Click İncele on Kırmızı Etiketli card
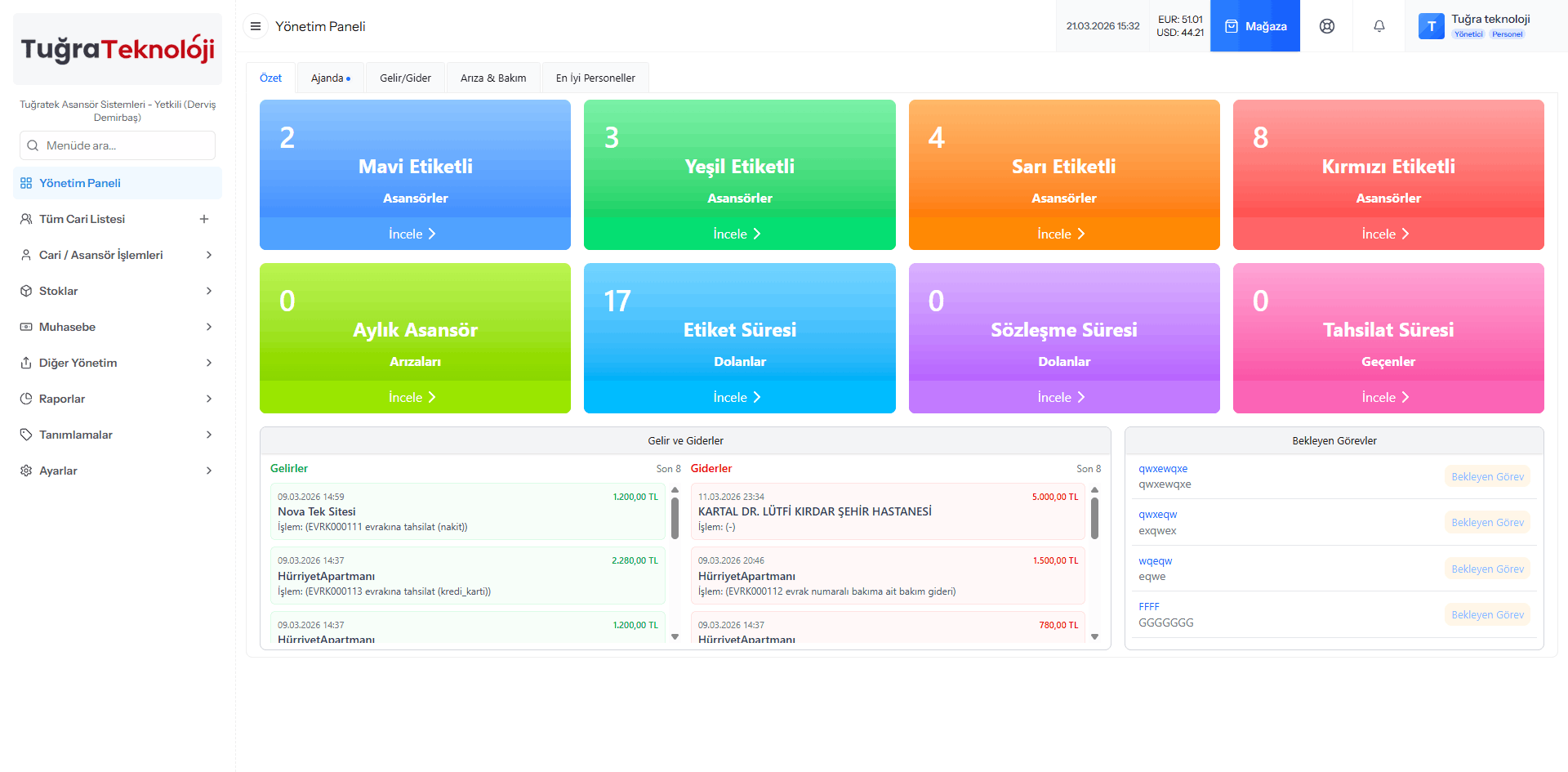The width and height of the screenshot is (1568, 772). [x=1387, y=234]
